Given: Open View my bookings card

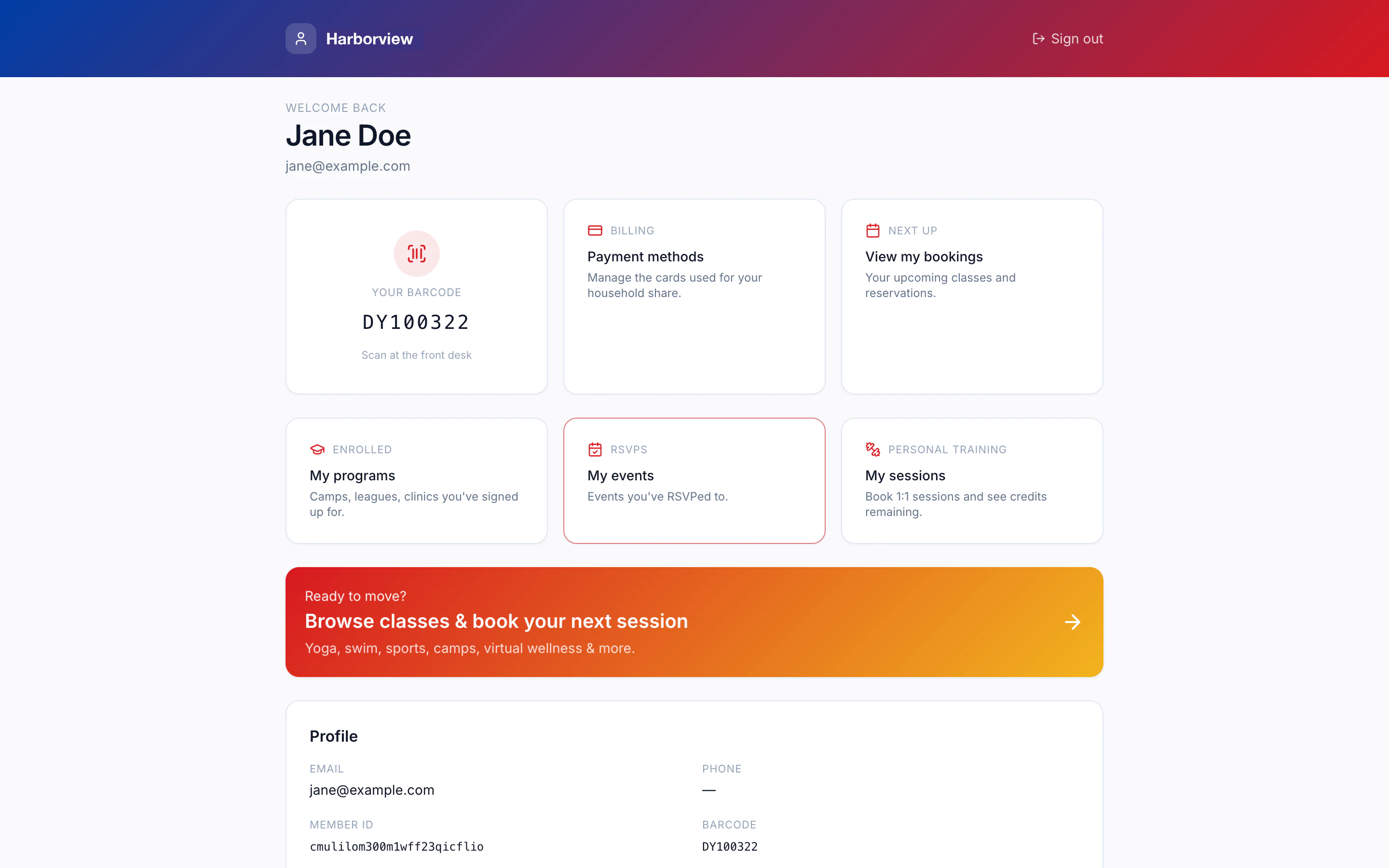Looking at the screenshot, I should [x=972, y=296].
